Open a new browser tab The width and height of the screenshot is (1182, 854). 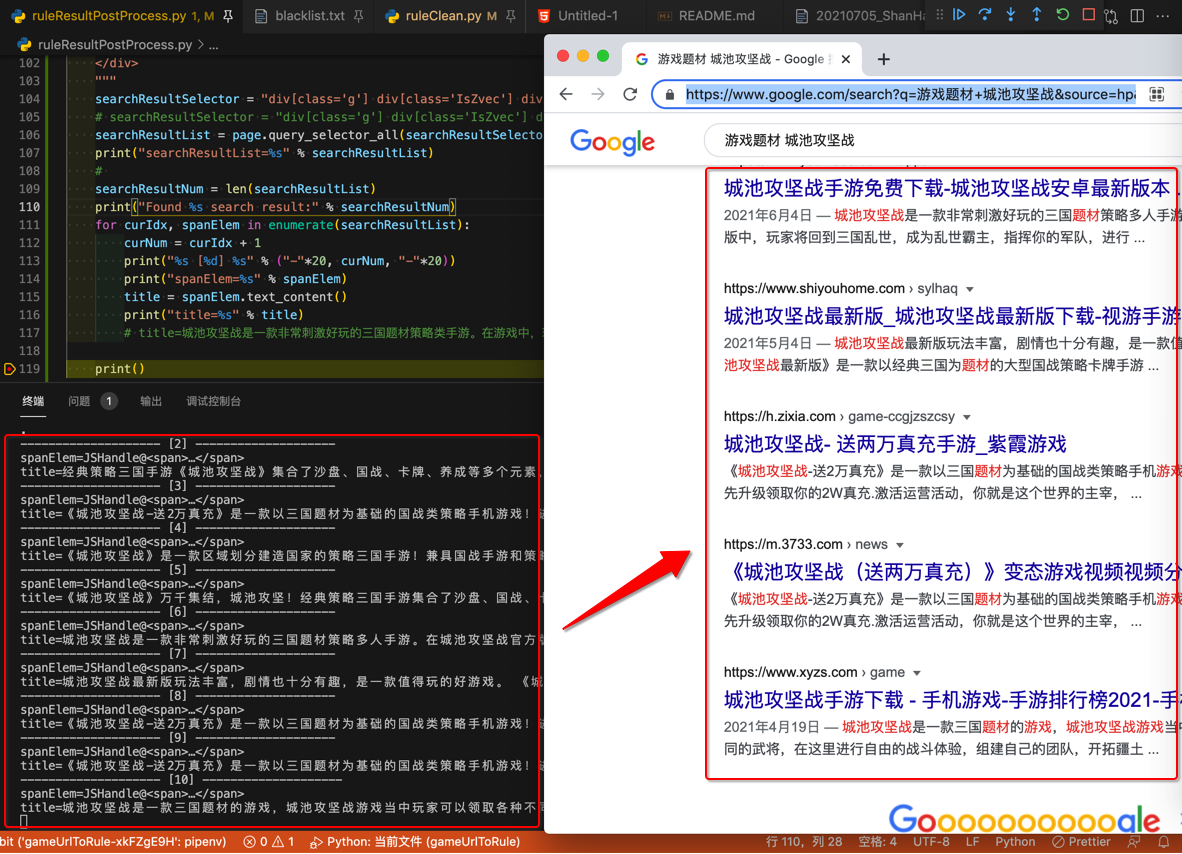pyautogui.click(x=883, y=59)
